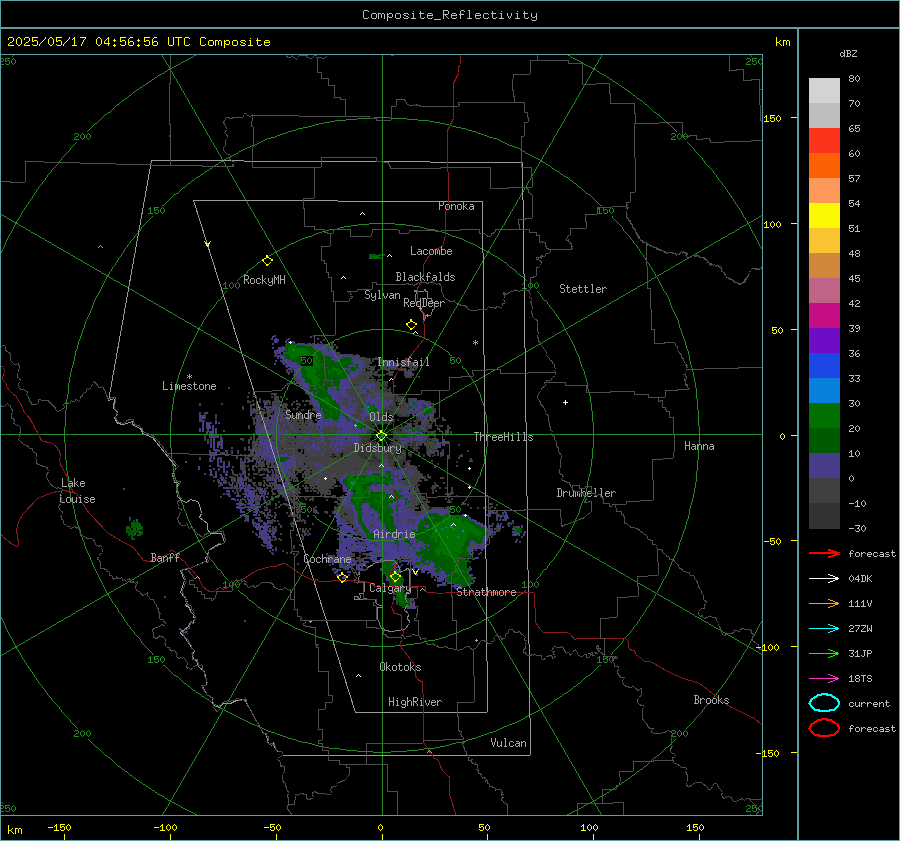Click the Strathmore label
This screenshot has height=841, width=900.
tap(486, 592)
